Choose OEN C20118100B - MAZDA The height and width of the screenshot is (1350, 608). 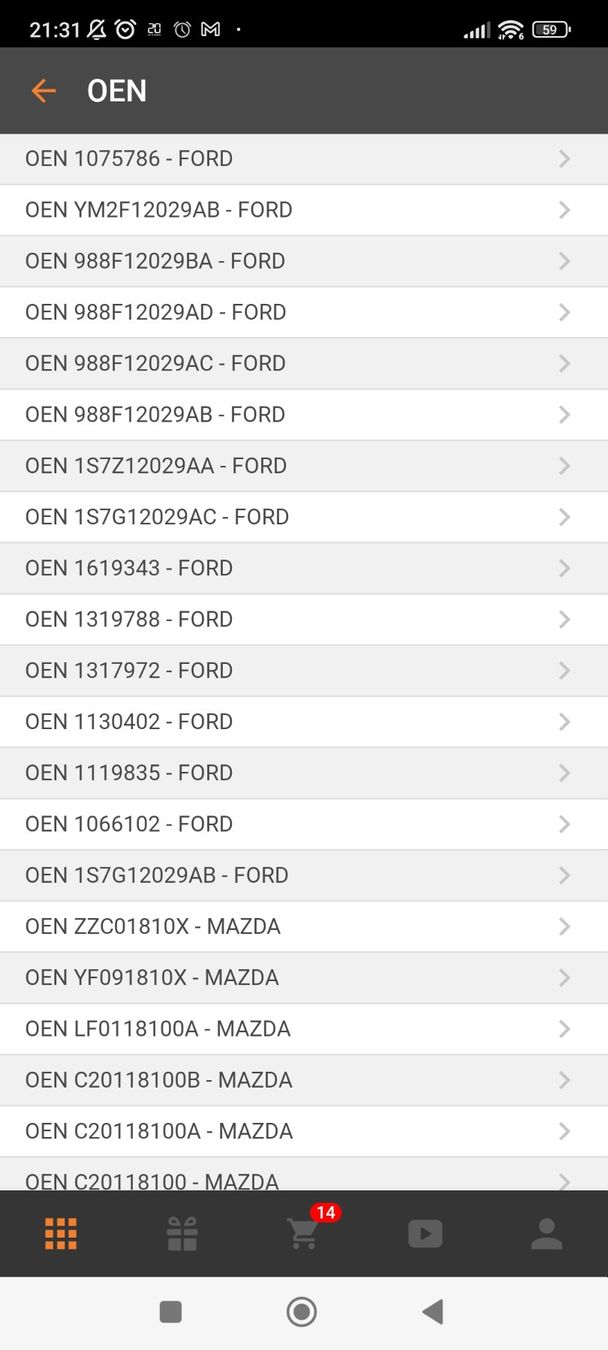pyautogui.click(x=159, y=1080)
